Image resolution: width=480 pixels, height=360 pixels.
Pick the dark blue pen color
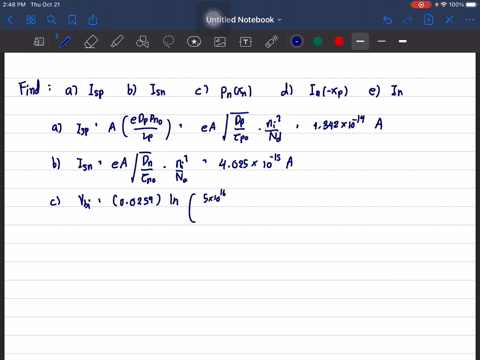tap(297, 41)
